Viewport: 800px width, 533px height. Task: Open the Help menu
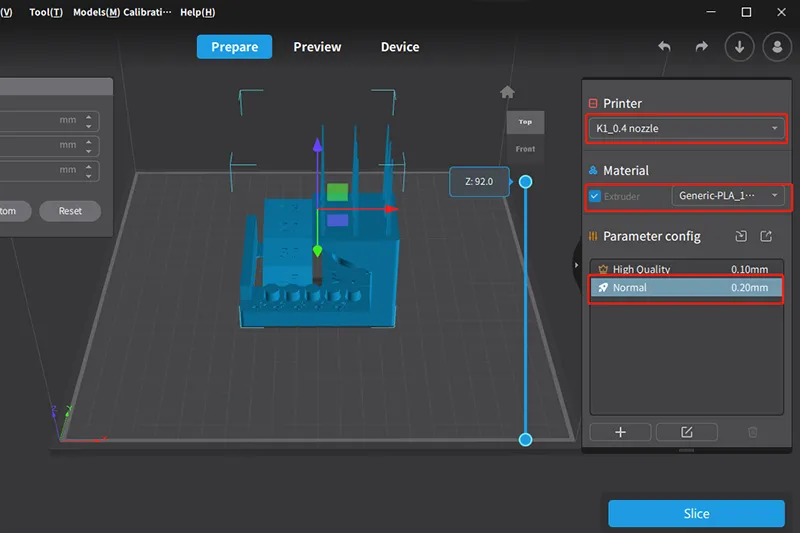(x=197, y=12)
